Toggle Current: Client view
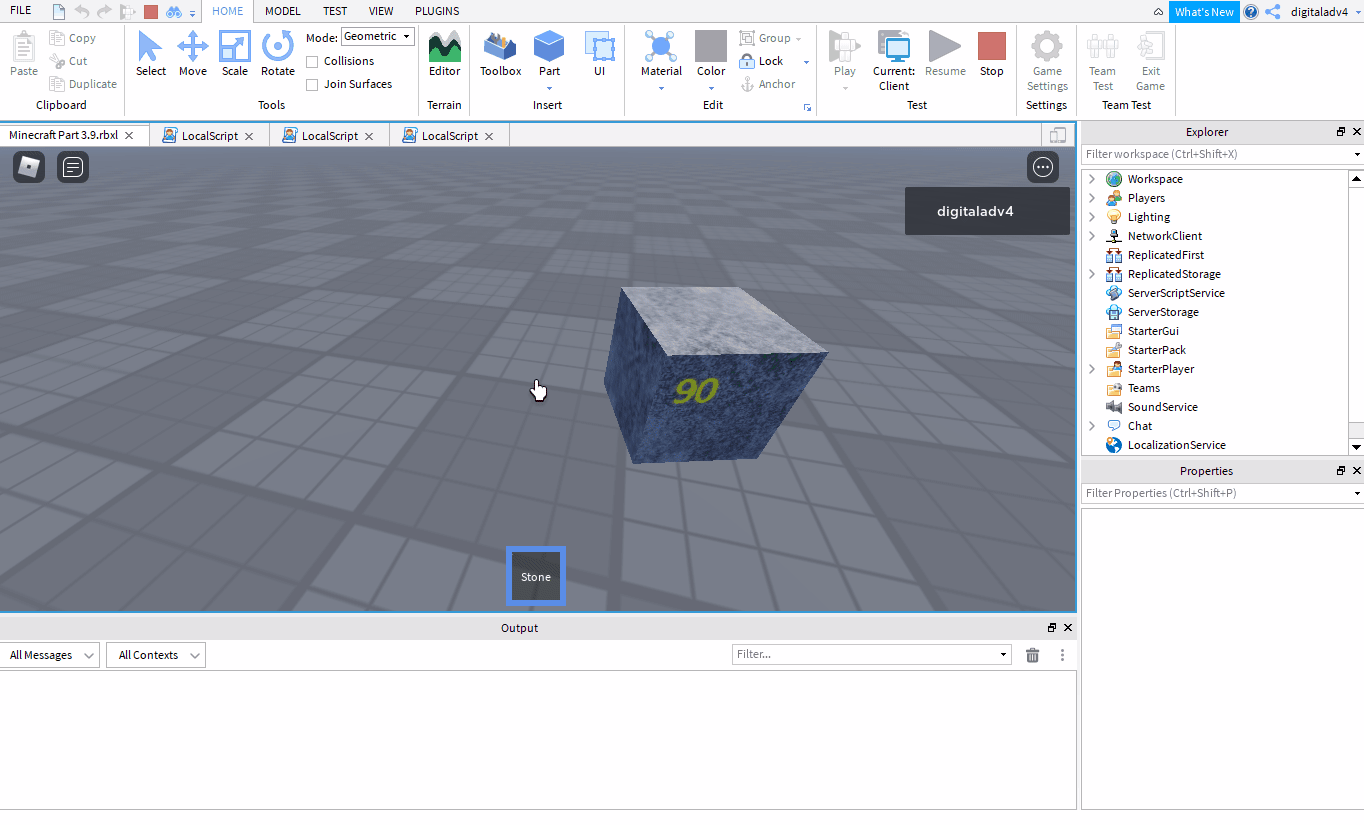Screen dimensions: 1364x825 click(894, 60)
